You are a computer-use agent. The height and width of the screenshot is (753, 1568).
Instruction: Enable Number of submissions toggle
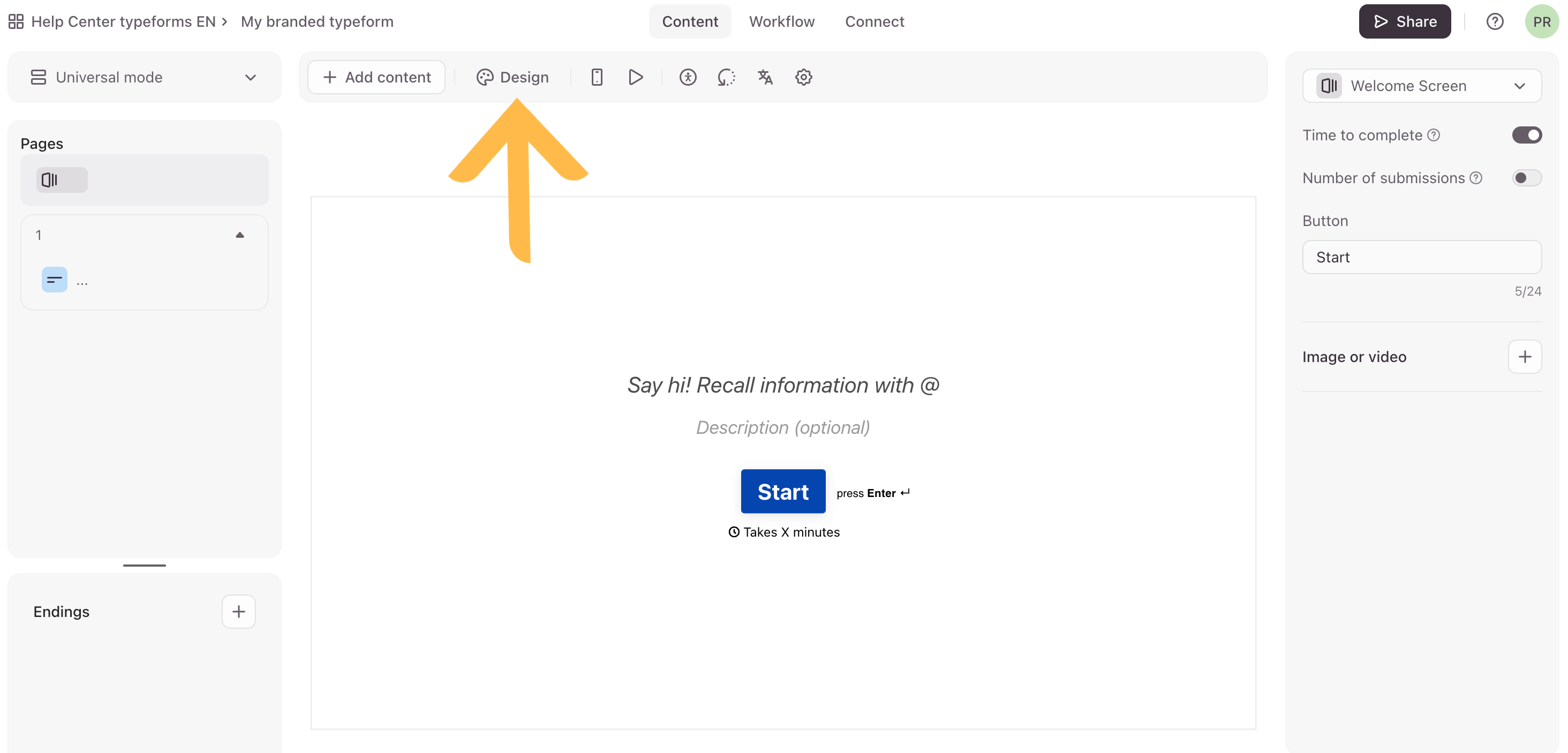coord(1526,178)
